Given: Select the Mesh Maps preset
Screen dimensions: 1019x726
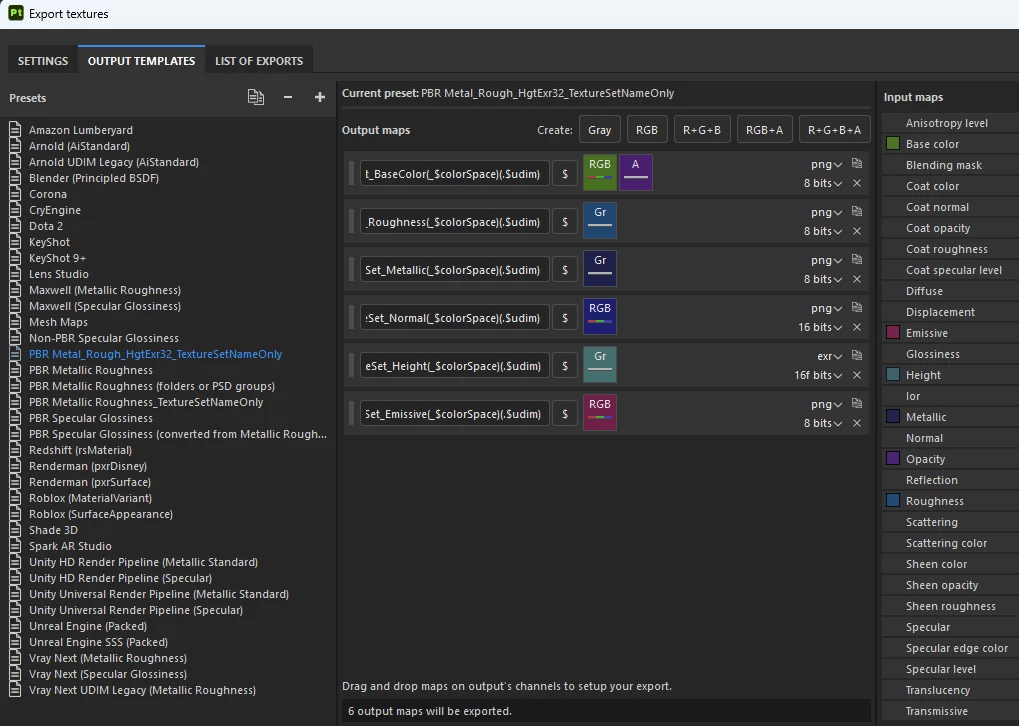Looking at the screenshot, I should coord(58,322).
